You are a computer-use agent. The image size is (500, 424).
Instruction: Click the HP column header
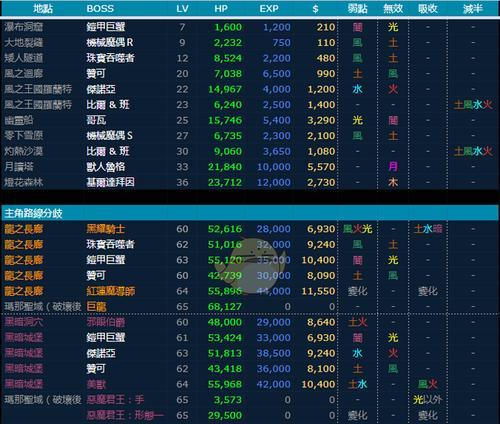click(x=221, y=9)
